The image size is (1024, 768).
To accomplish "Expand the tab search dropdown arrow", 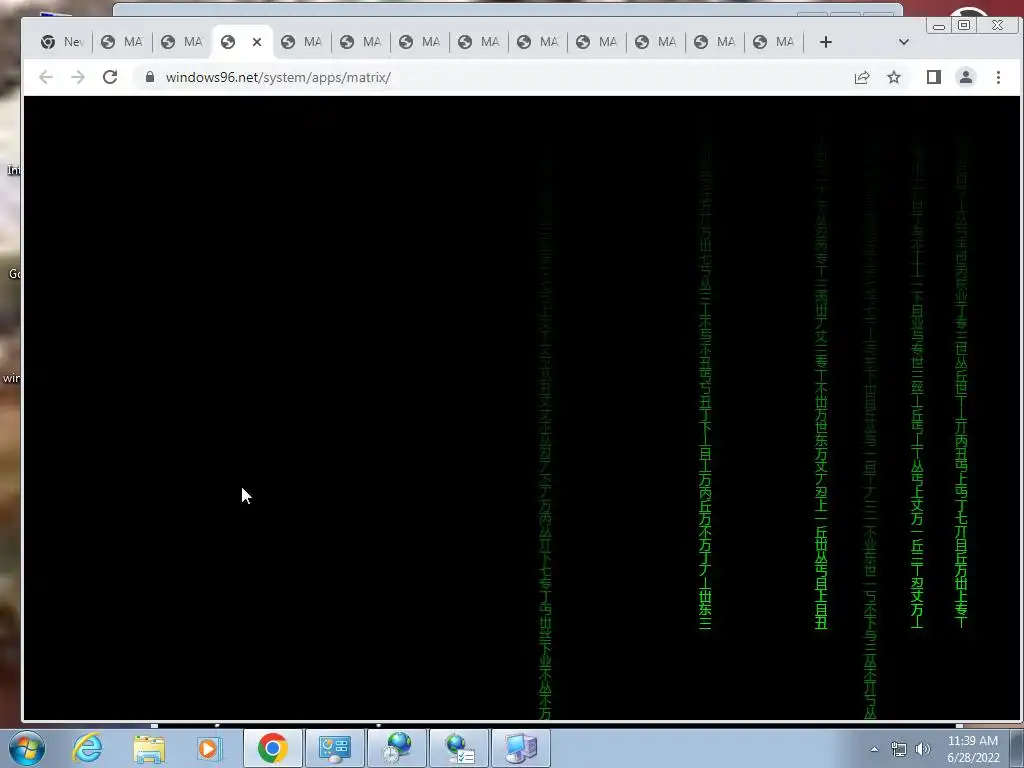I will [904, 42].
